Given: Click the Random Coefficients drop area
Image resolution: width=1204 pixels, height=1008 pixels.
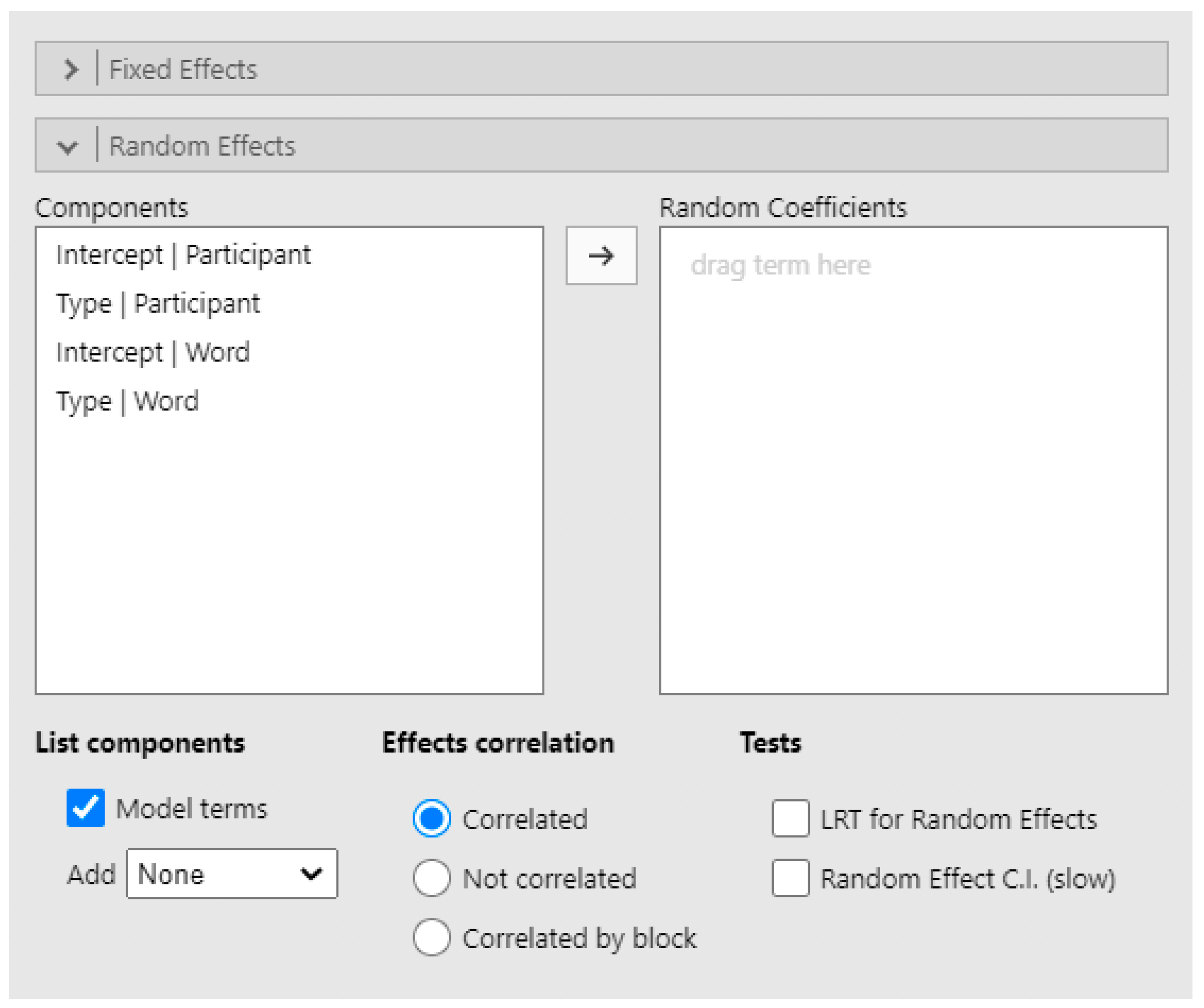Looking at the screenshot, I should click(x=914, y=460).
